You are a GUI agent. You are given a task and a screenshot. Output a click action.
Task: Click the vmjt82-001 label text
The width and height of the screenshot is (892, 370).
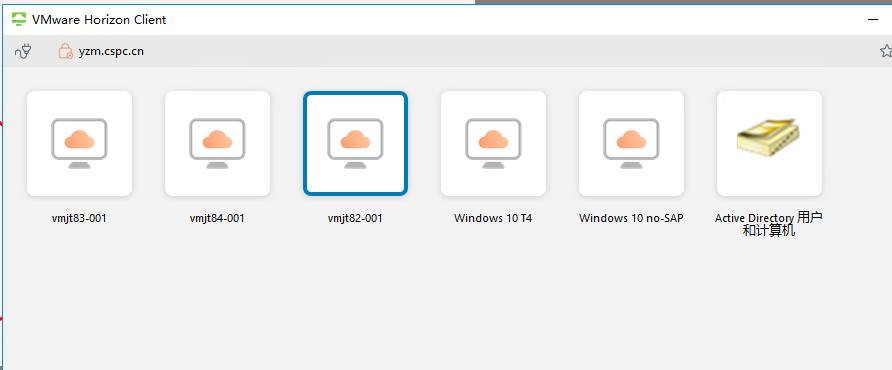point(356,218)
